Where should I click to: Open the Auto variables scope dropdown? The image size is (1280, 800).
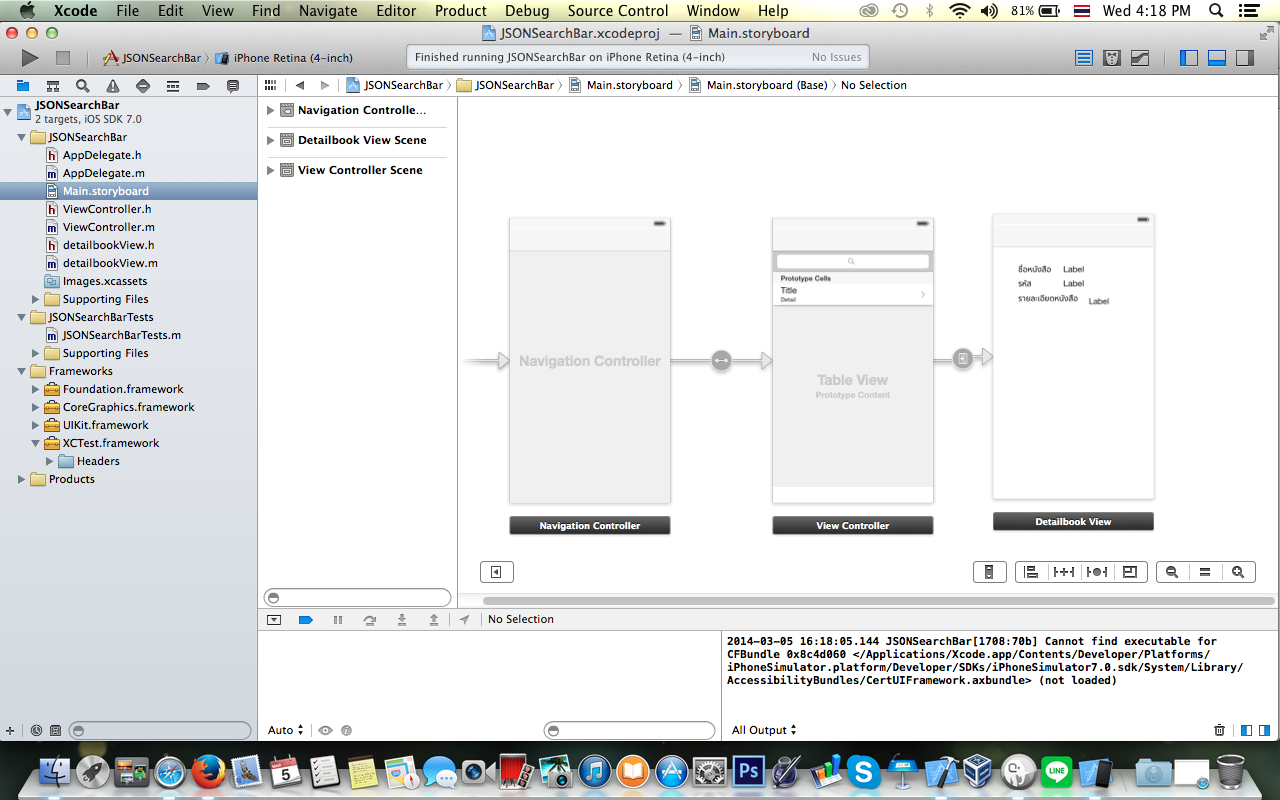(286, 730)
